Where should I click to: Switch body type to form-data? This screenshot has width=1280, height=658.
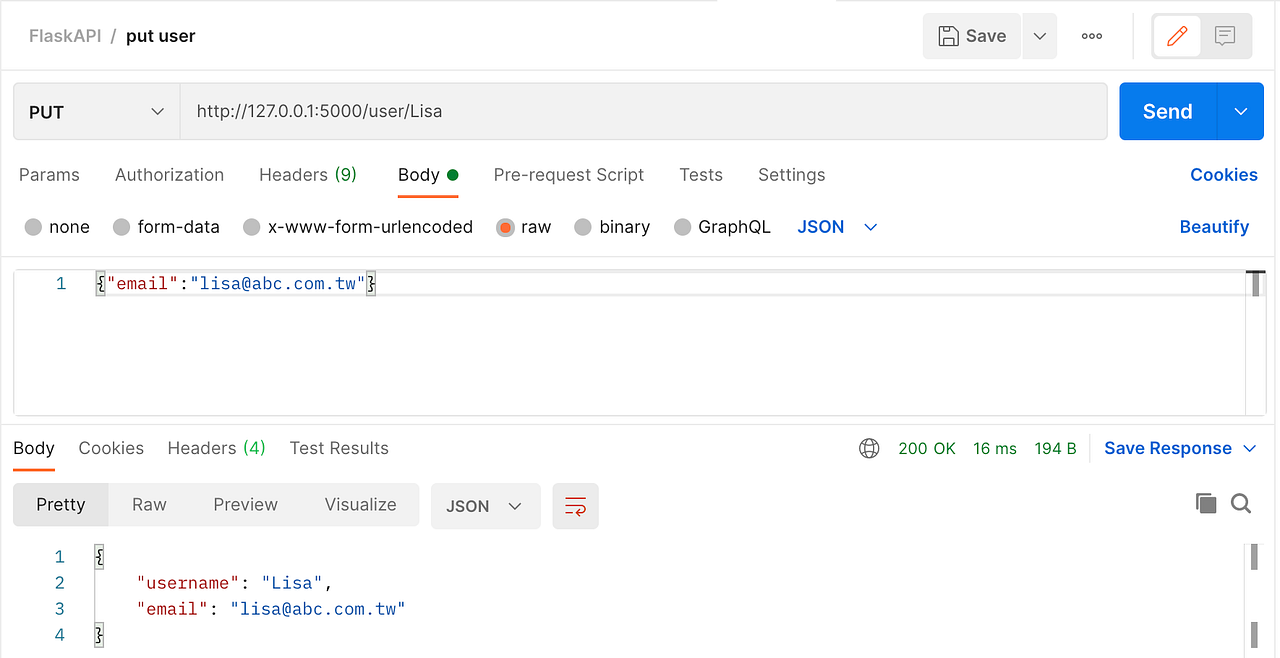[x=166, y=227]
